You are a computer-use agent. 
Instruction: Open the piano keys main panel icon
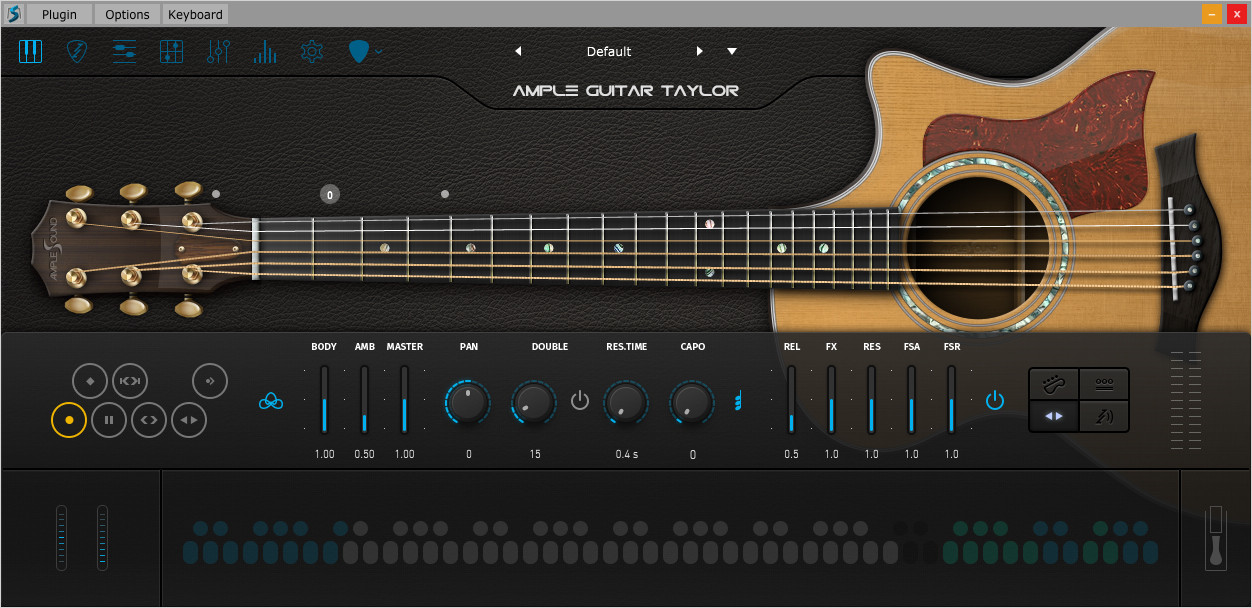pyautogui.click(x=31, y=52)
